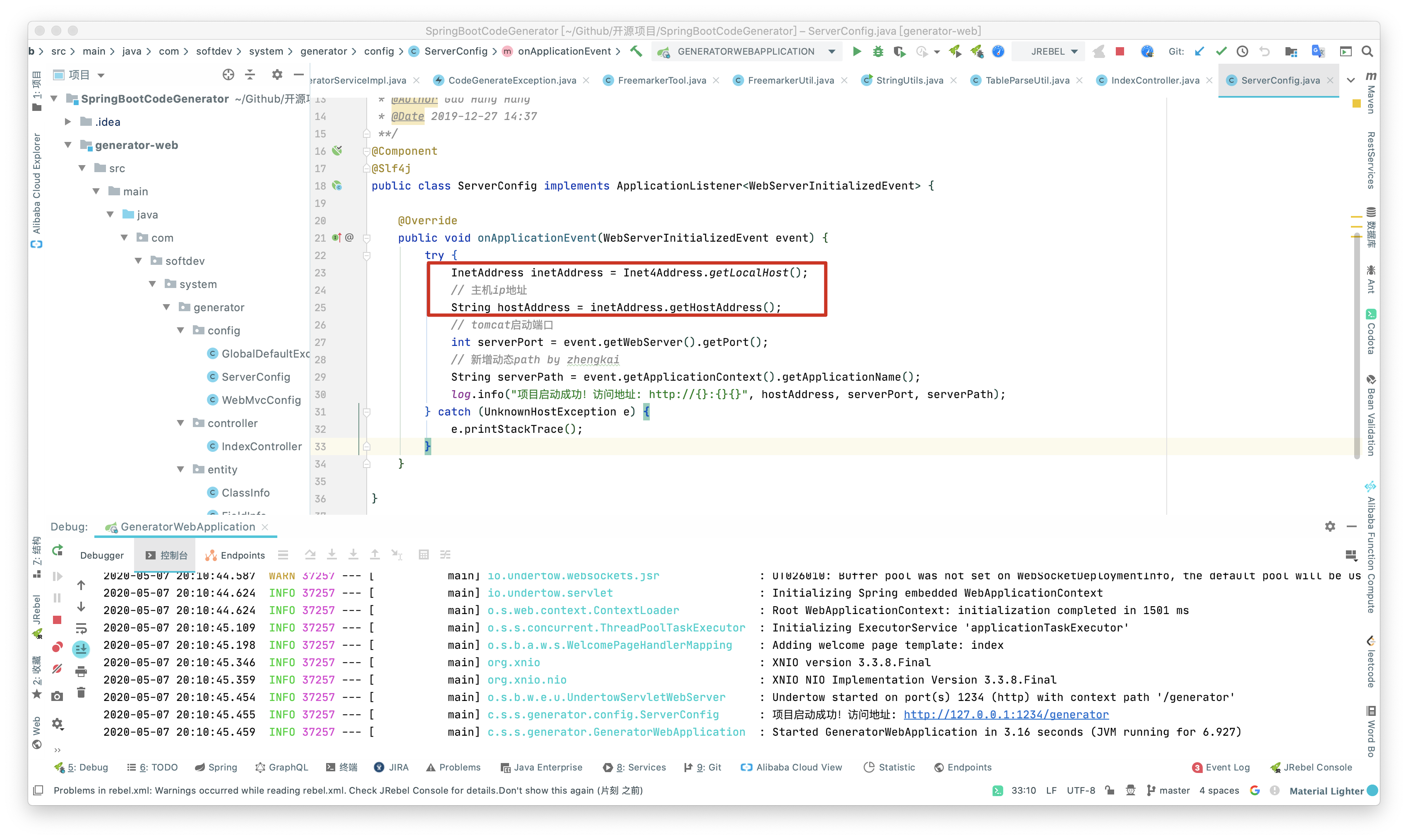Toggle Mute Breakpoints in Debug sidebar
The image size is (1408, 840).
57,669
